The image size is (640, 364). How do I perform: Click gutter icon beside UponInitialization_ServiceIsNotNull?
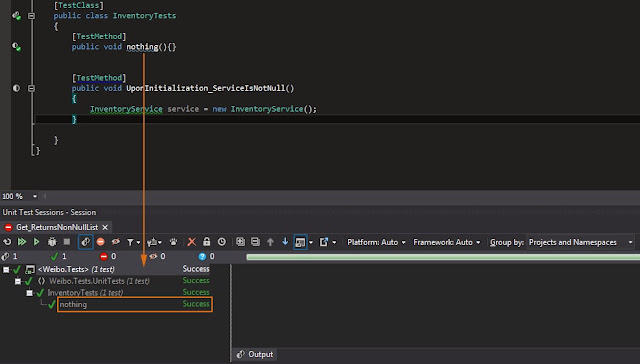tap(16, 88)
